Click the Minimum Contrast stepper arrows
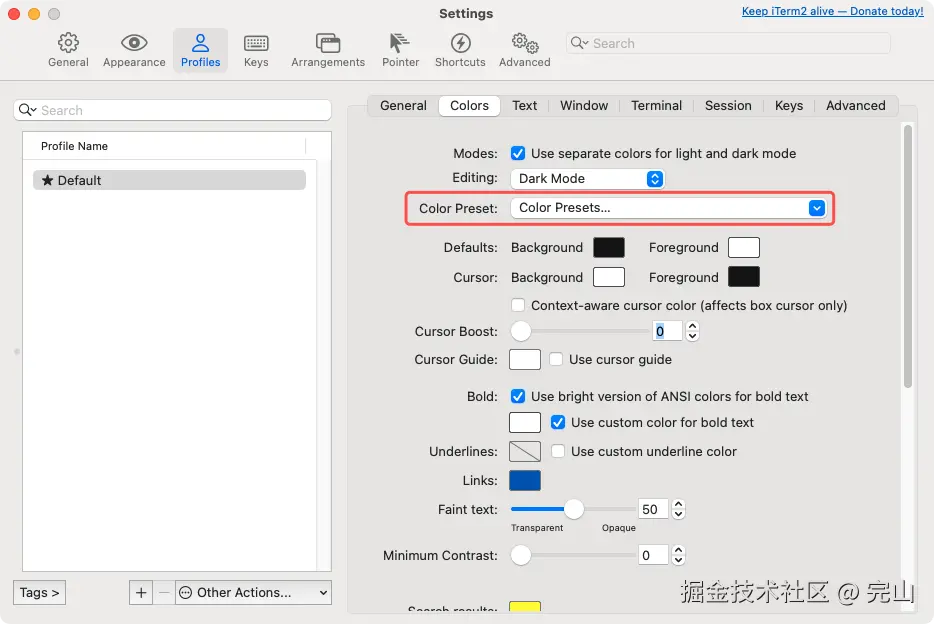 pos(678,555)
